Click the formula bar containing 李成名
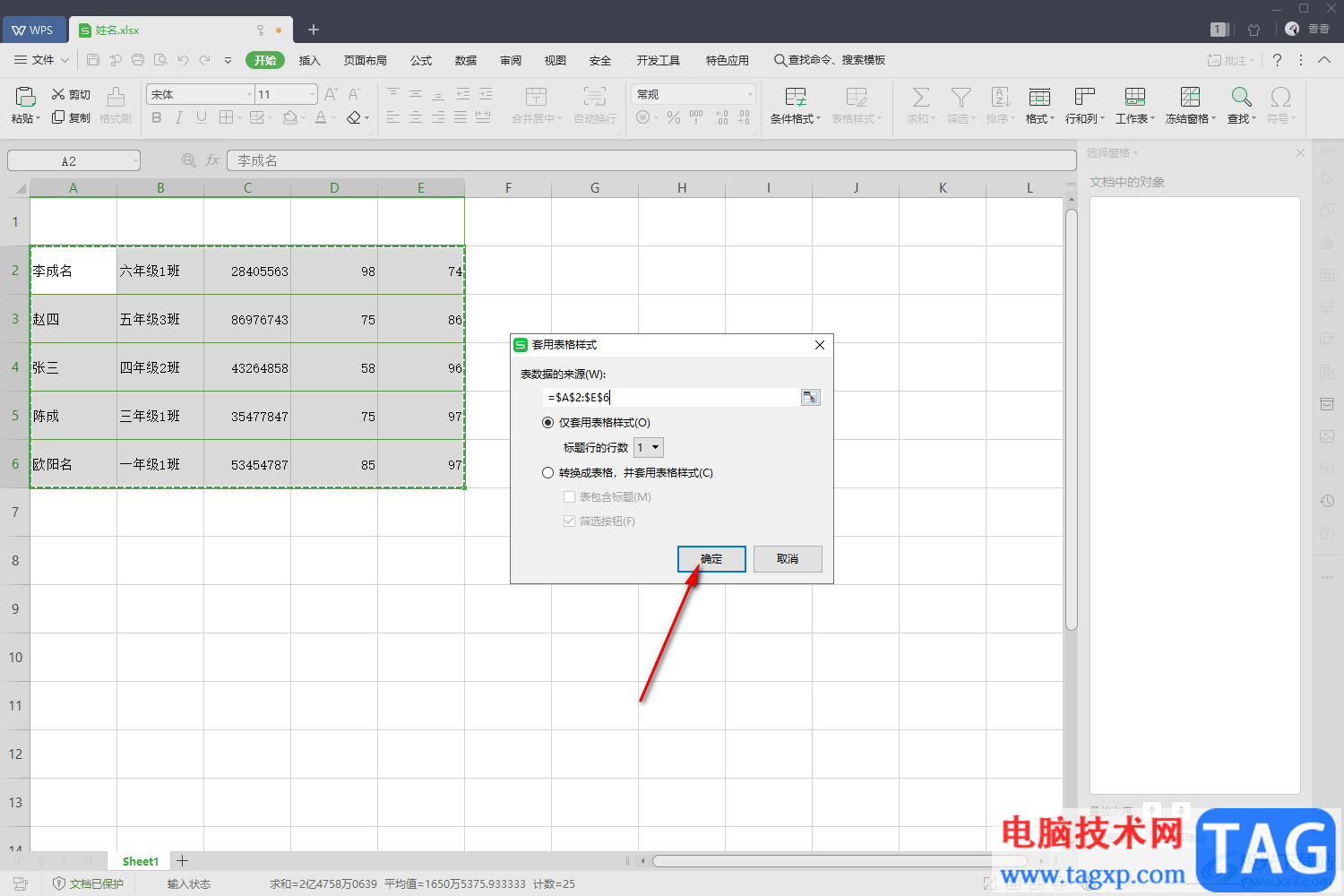The image size is (1344, 896). 651,160
